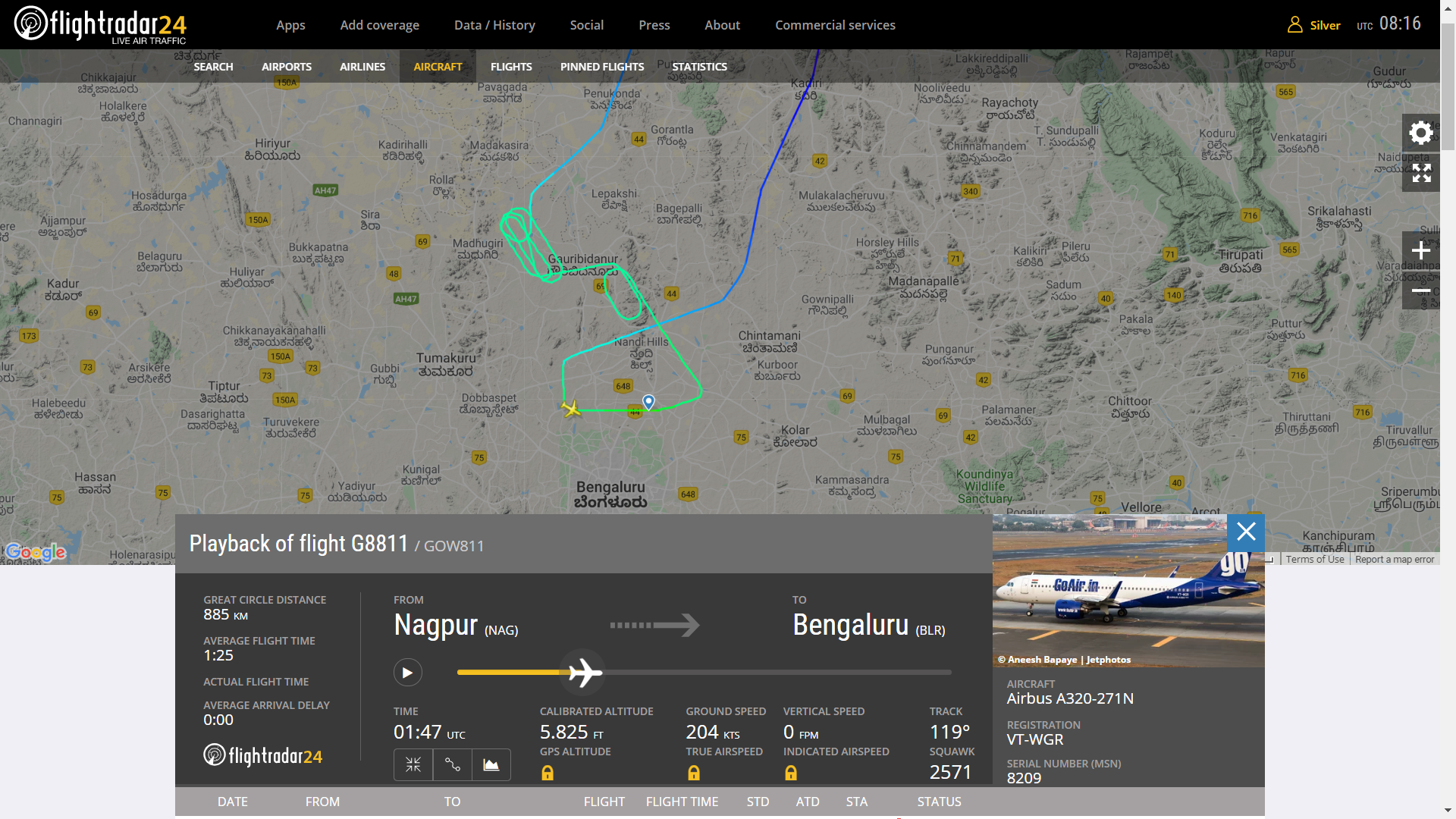Click the Indicated Airspeed lock icon
Screen dimensions: 1456x819
[x=790, y=773]
